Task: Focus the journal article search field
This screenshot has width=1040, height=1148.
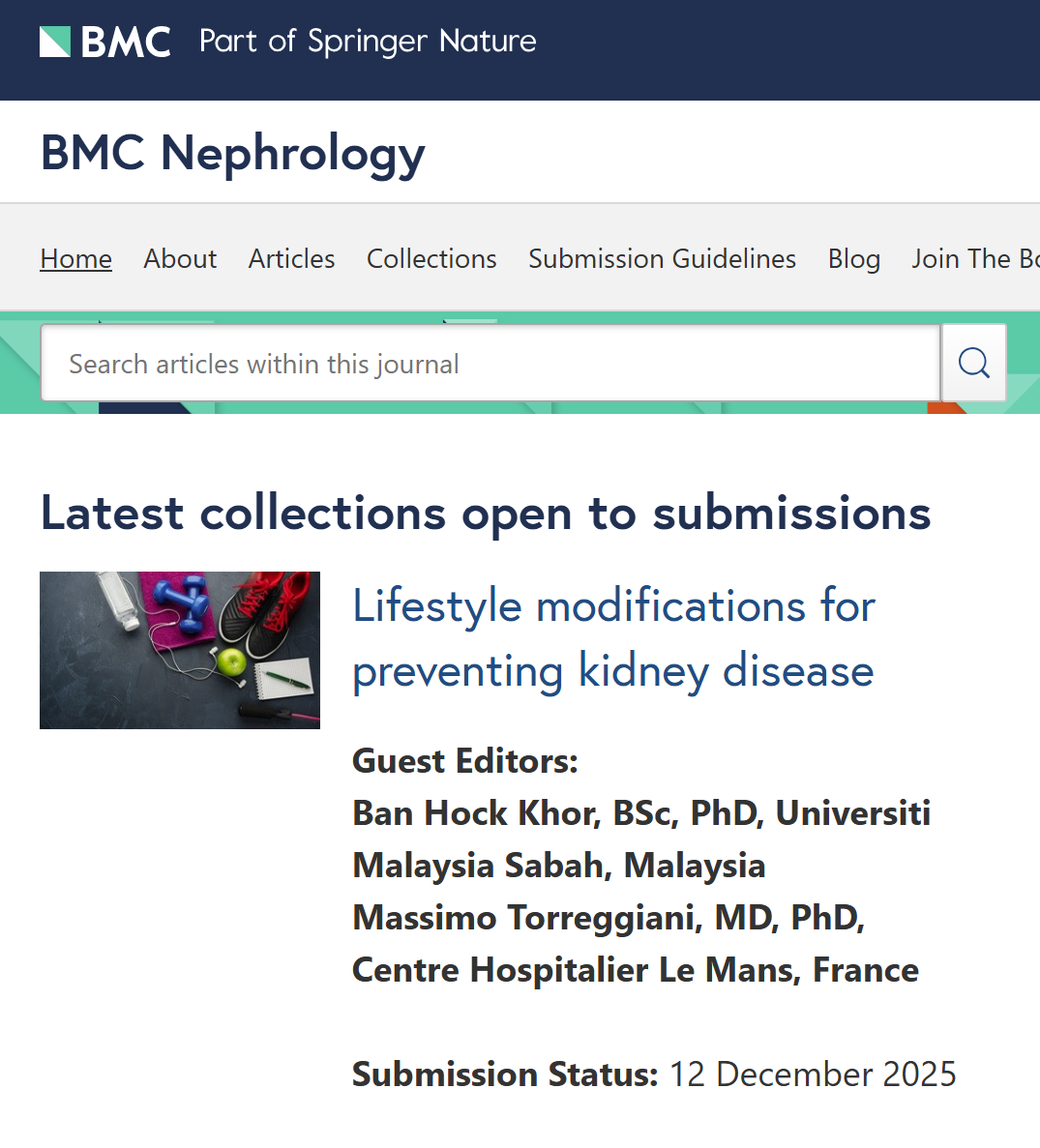Action: pos(490,363)
